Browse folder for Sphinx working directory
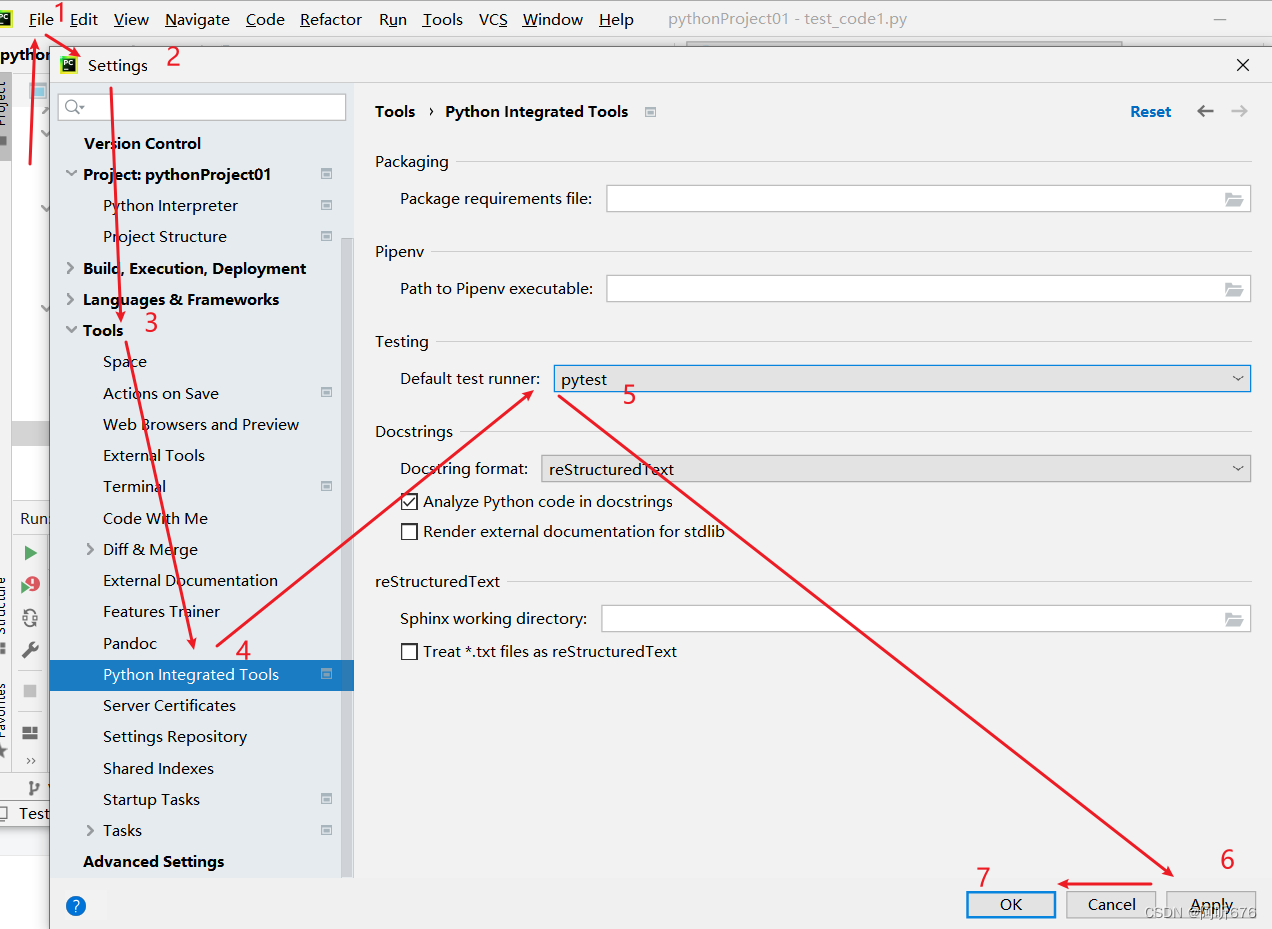Viewport: 1272px width, 929px height. coord(1234,619)
